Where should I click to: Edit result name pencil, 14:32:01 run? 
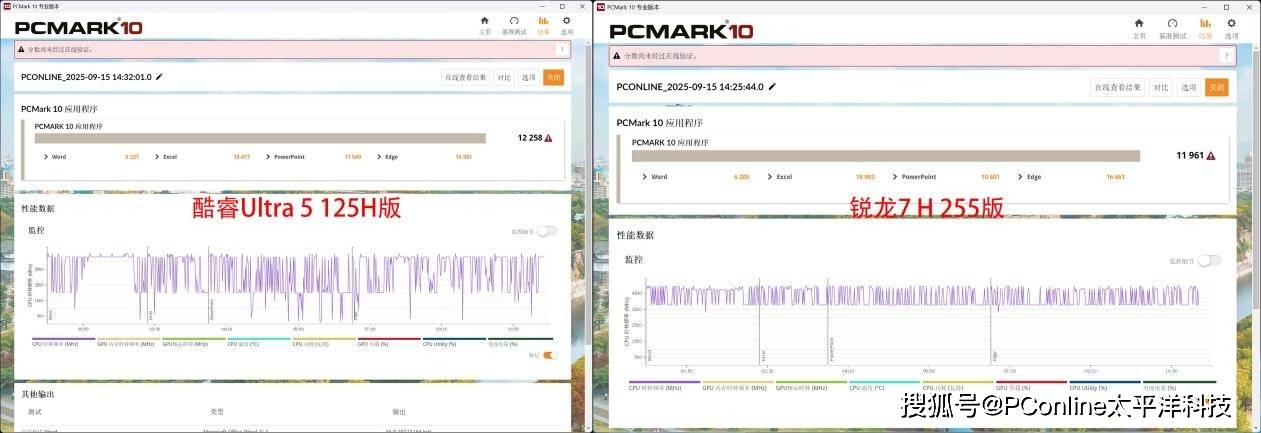(x=160, y=77)
